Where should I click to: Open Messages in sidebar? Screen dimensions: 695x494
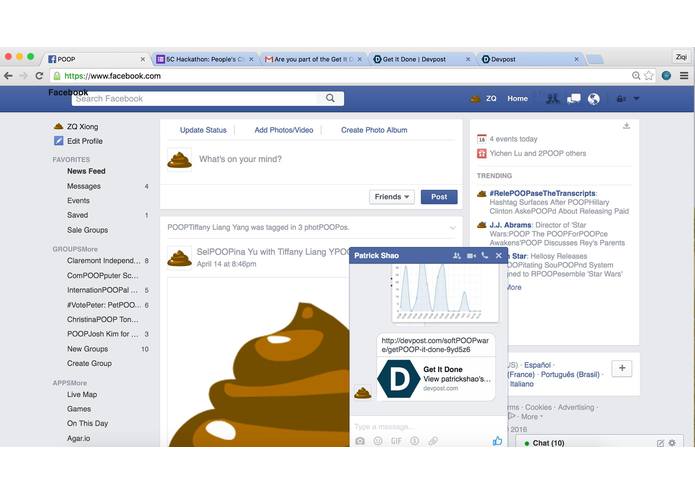click(84, 186)
